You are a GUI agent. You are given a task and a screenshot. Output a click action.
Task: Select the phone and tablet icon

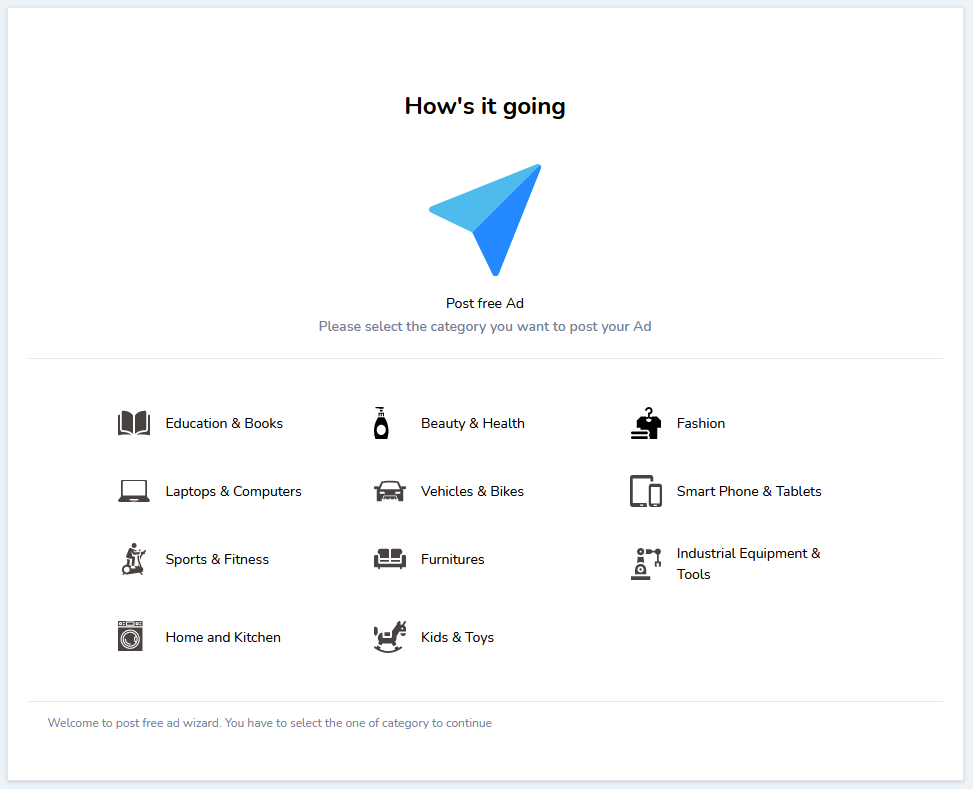click(646, 491)
